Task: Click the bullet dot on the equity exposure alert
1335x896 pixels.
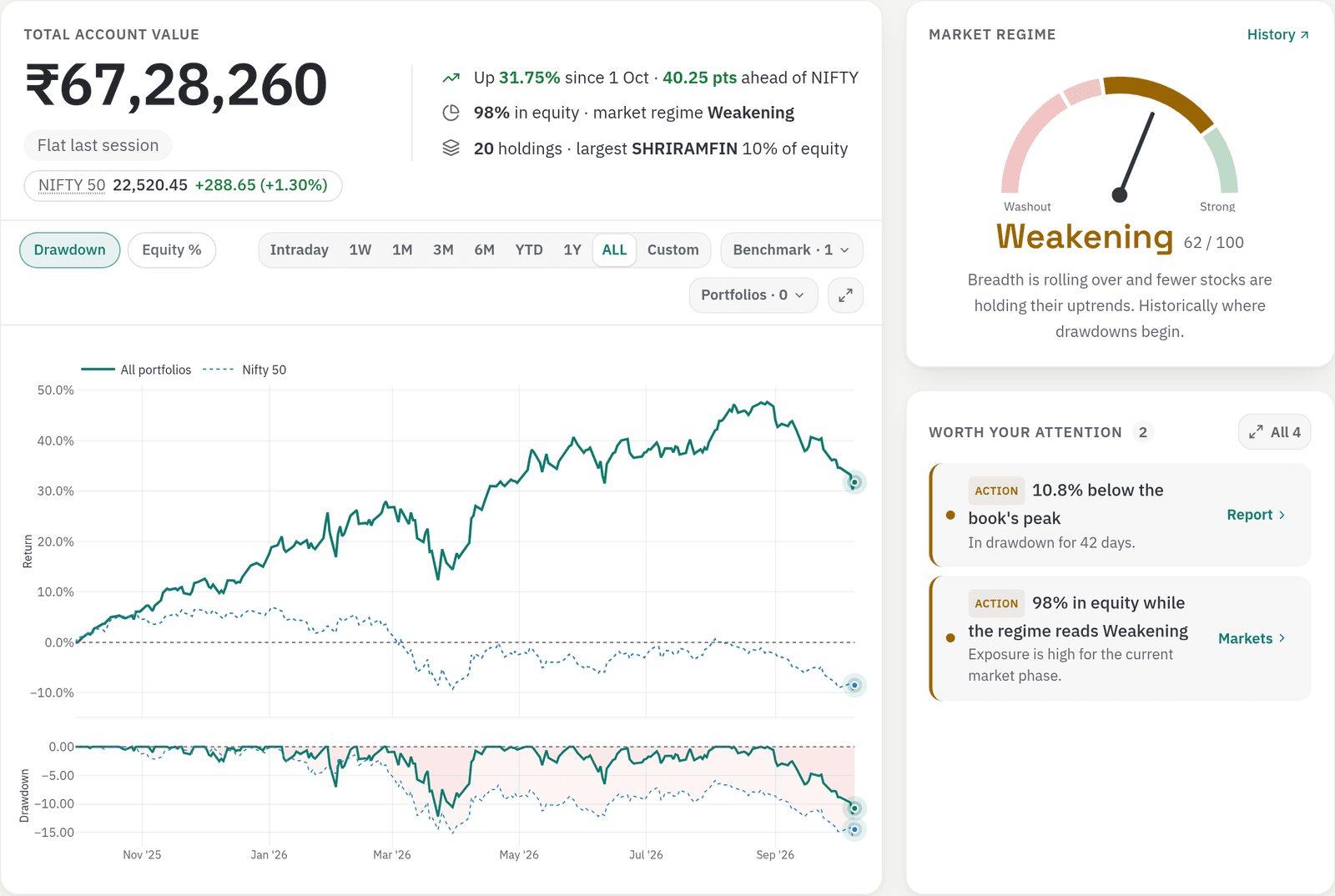Action: [950, 638]
